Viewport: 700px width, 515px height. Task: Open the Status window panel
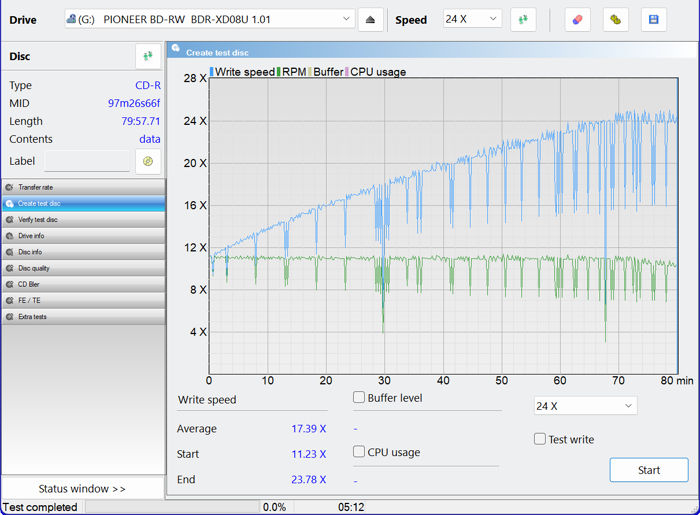point(82,489)
